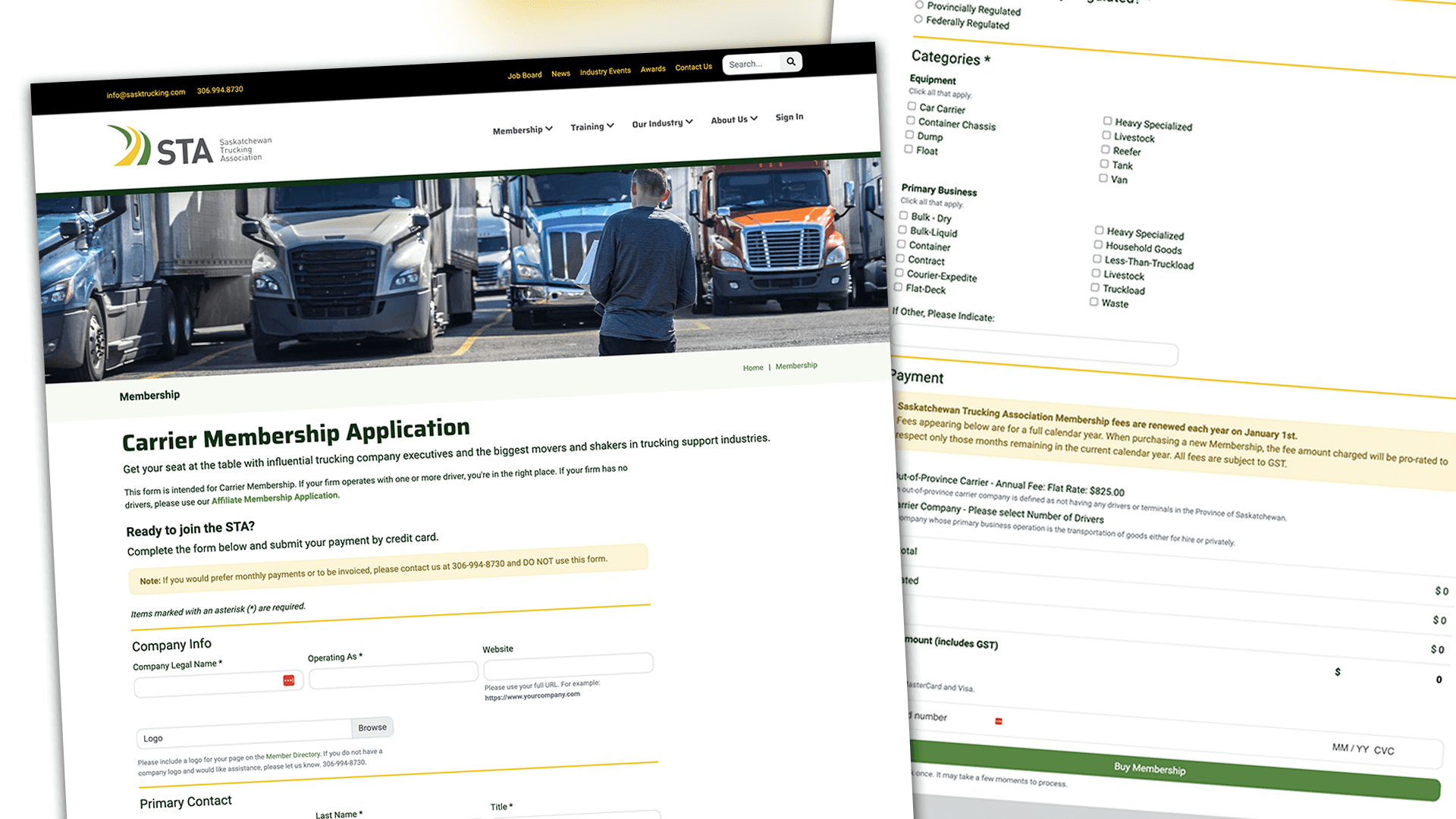The height and width of the screenshot is (819, 1456).
Task: Click the Buy Membership button
Action: 1150,769
